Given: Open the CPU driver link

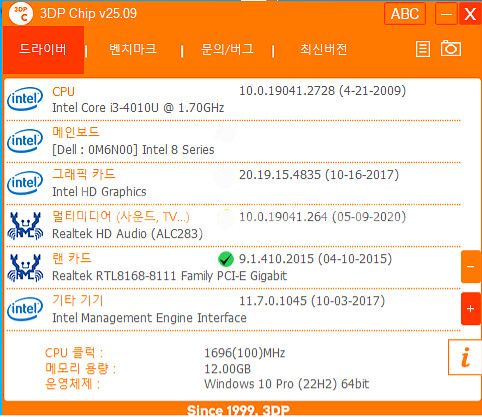Looking at the screenshot, I should pyautogui.click(x=63, y=92).
